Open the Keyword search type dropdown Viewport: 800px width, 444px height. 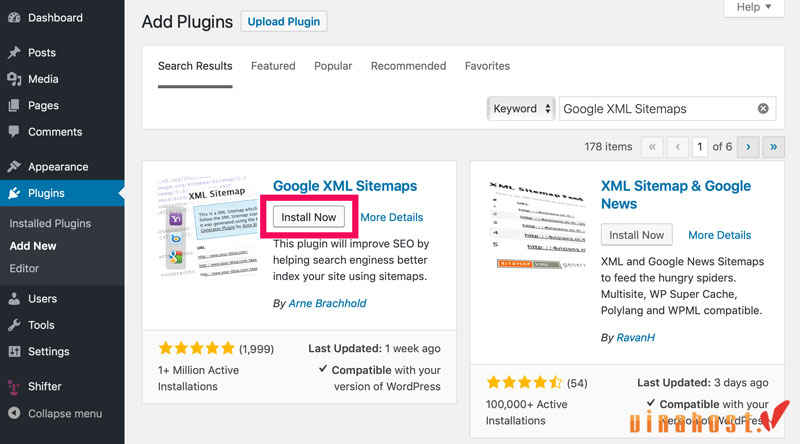click(x=521, y=109)
